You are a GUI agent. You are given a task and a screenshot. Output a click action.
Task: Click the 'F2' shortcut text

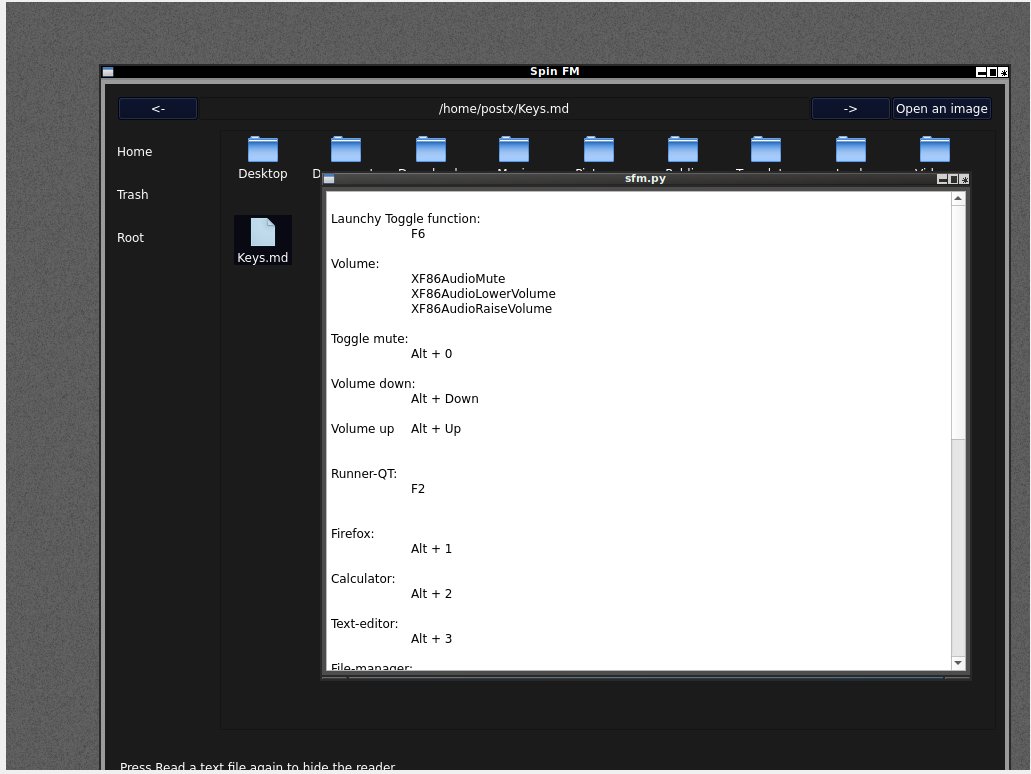coord(418,489)
